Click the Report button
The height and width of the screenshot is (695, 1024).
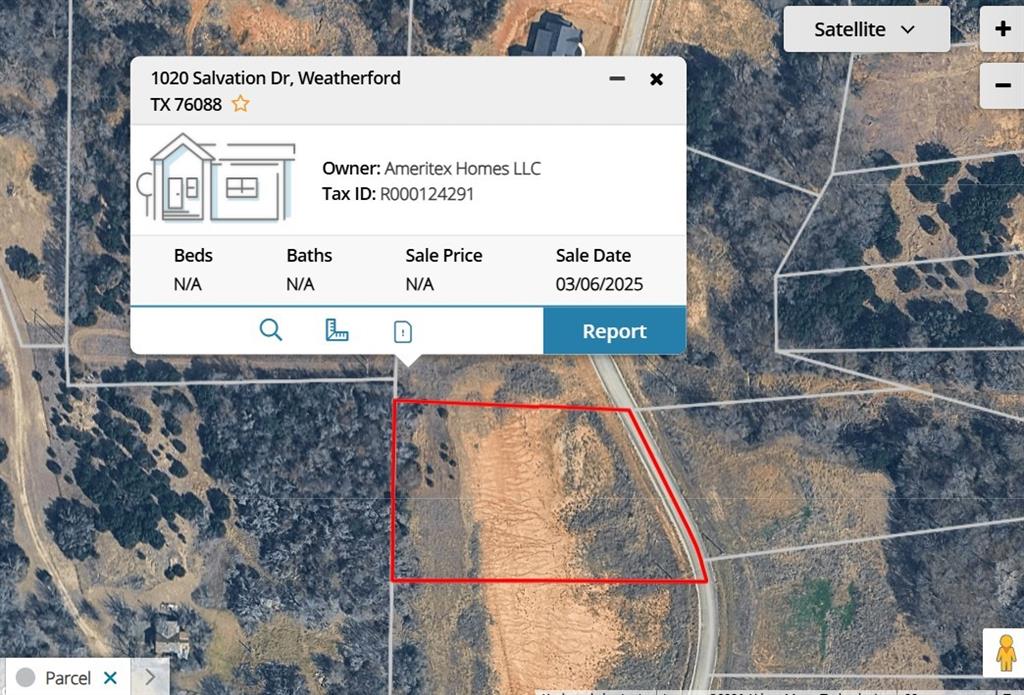tap(614, 331)
